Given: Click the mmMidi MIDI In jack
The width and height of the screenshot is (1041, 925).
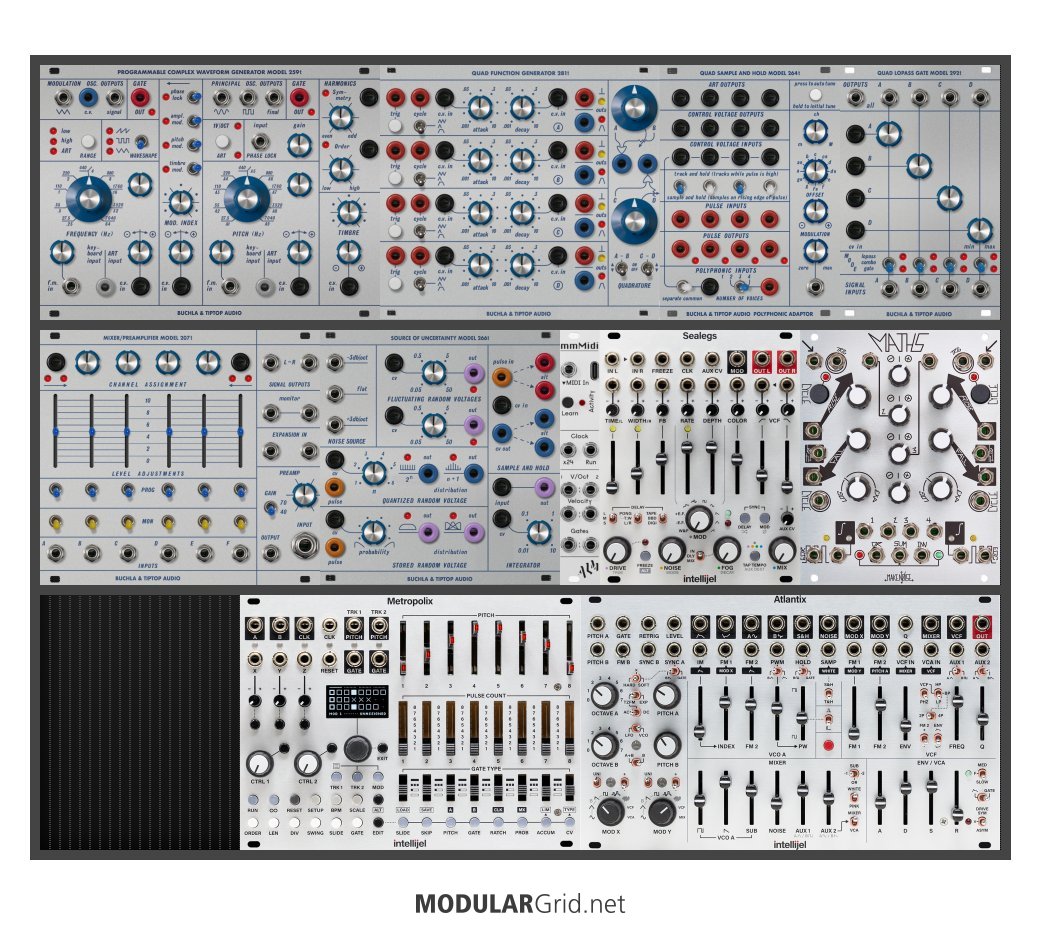Looking at the screenshot, I should pos(569,370).
